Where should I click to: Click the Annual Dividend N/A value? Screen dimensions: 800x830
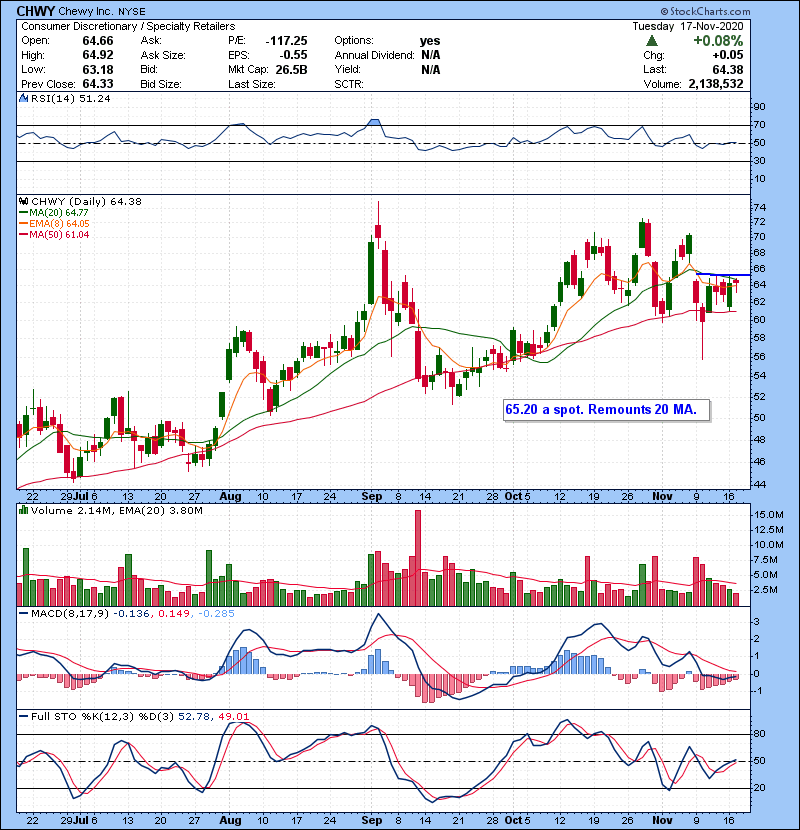pos(430,55)
